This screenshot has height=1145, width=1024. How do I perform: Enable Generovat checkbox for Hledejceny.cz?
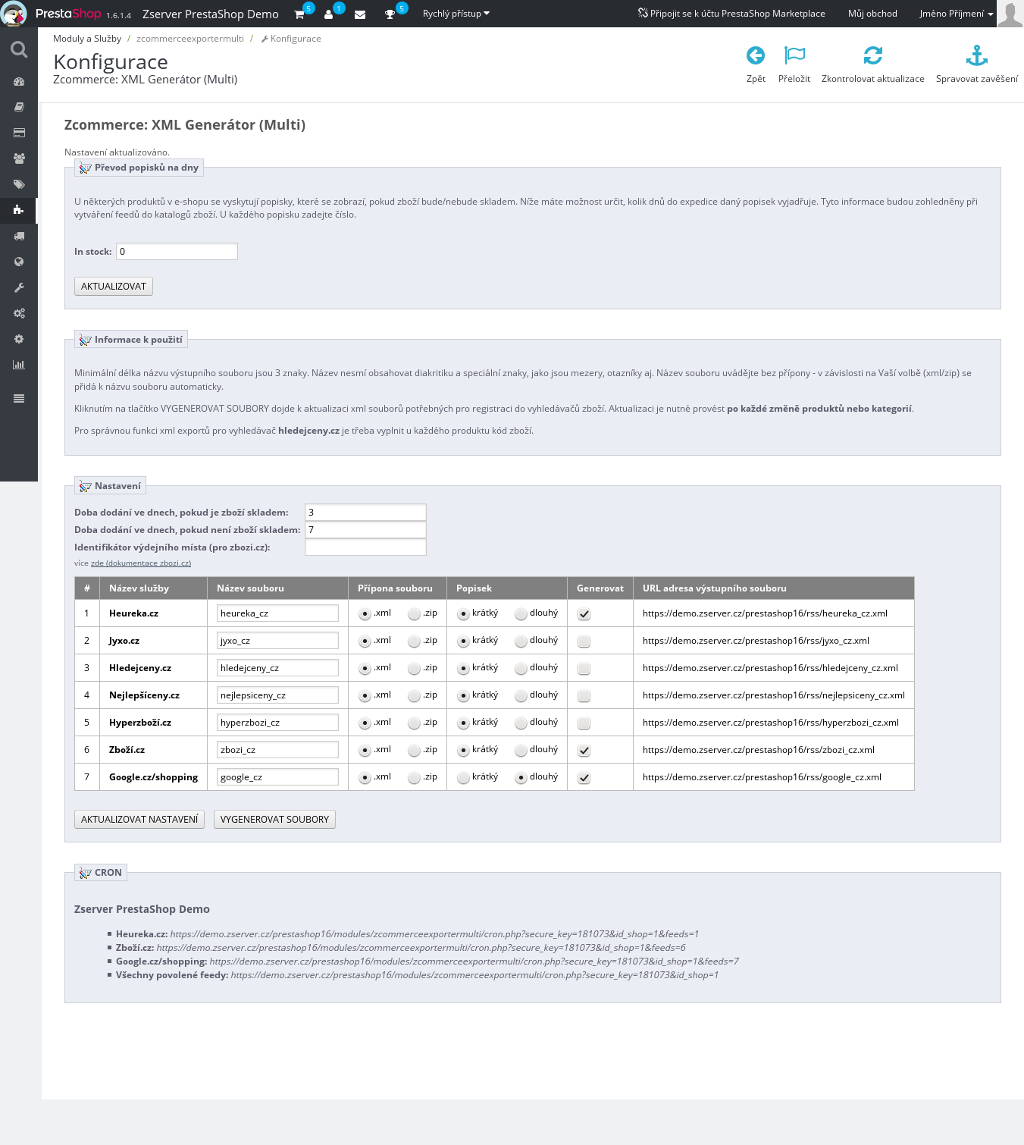click(x=584, y=668)
